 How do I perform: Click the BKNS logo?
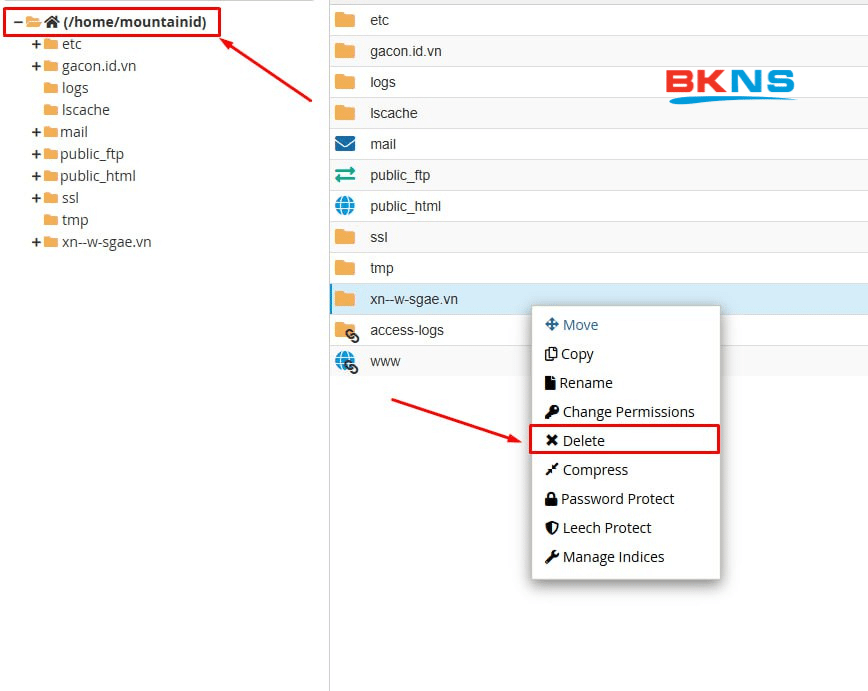click(x=730, y=86)
